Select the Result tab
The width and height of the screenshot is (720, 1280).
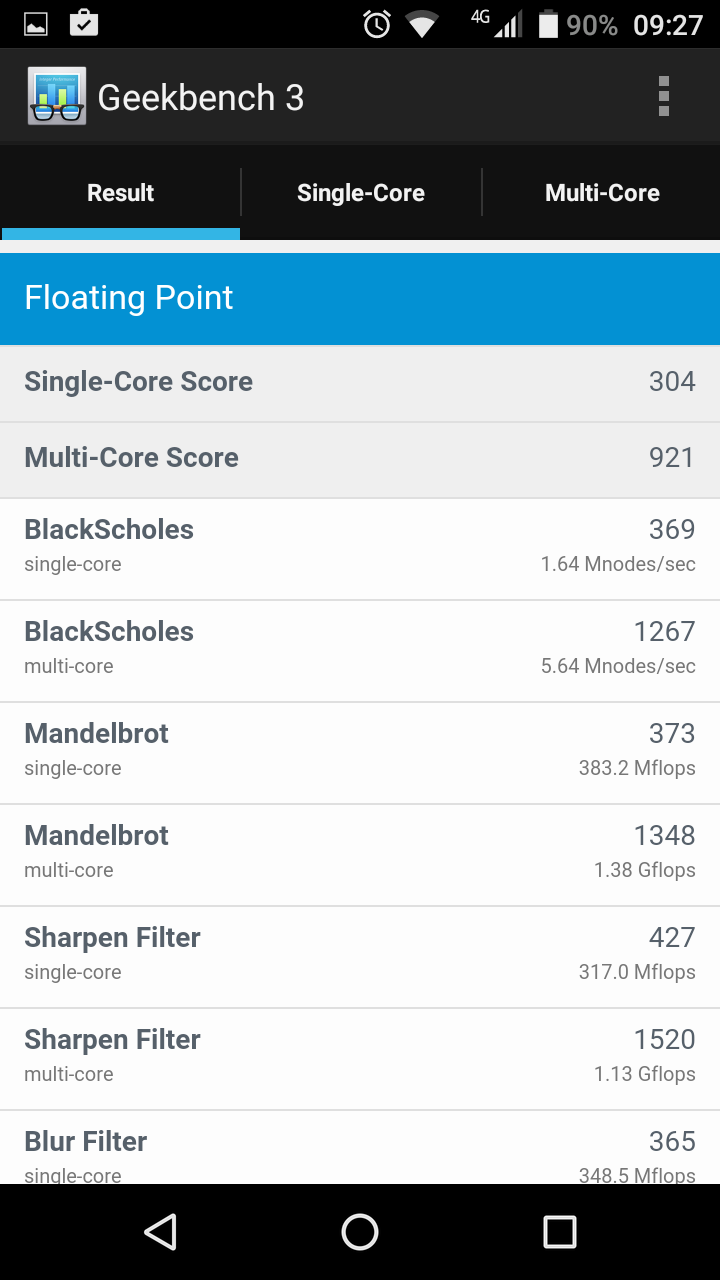(121, 193)
